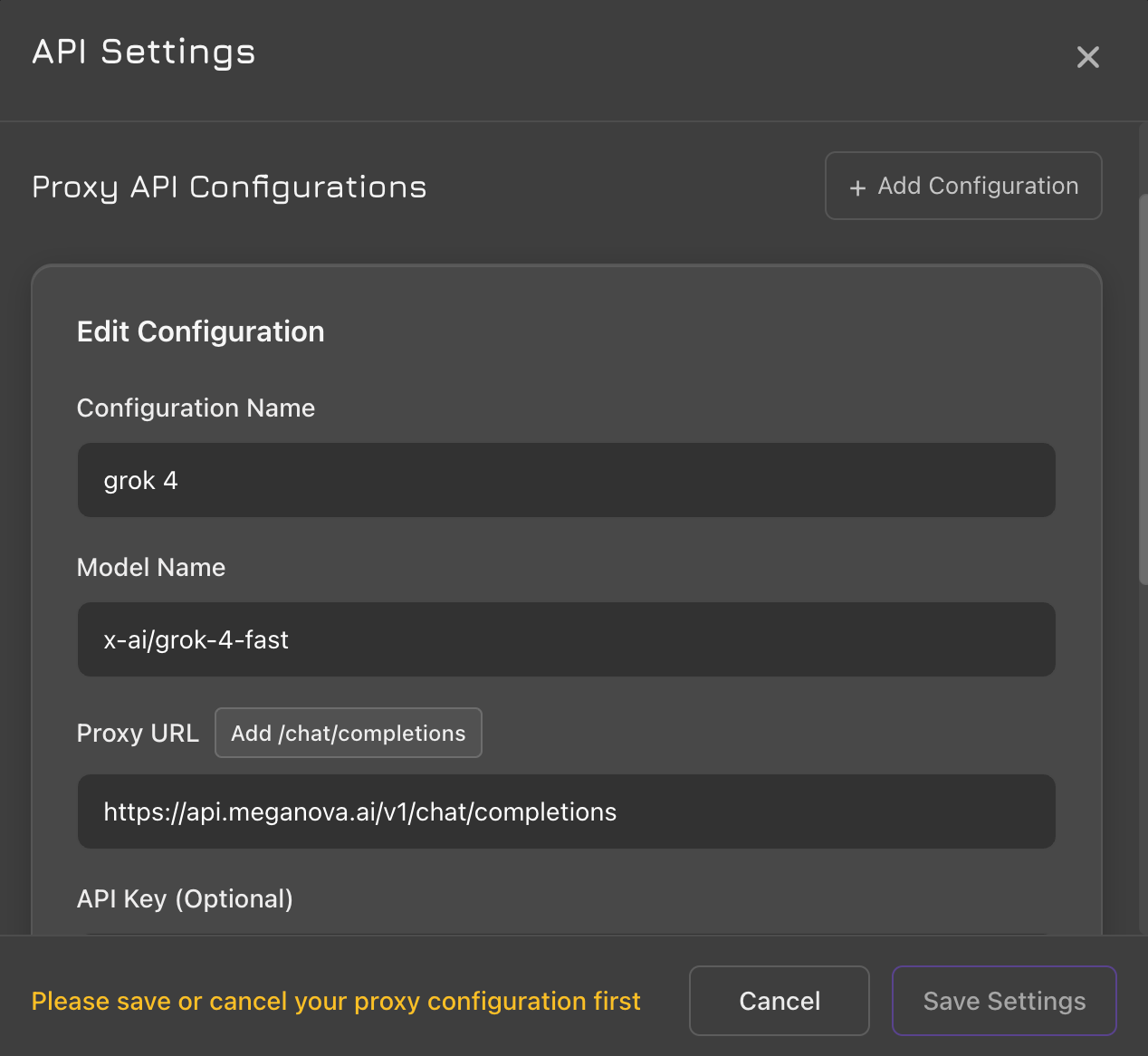Click the Proxy API Configurations section title

point(229,187)
